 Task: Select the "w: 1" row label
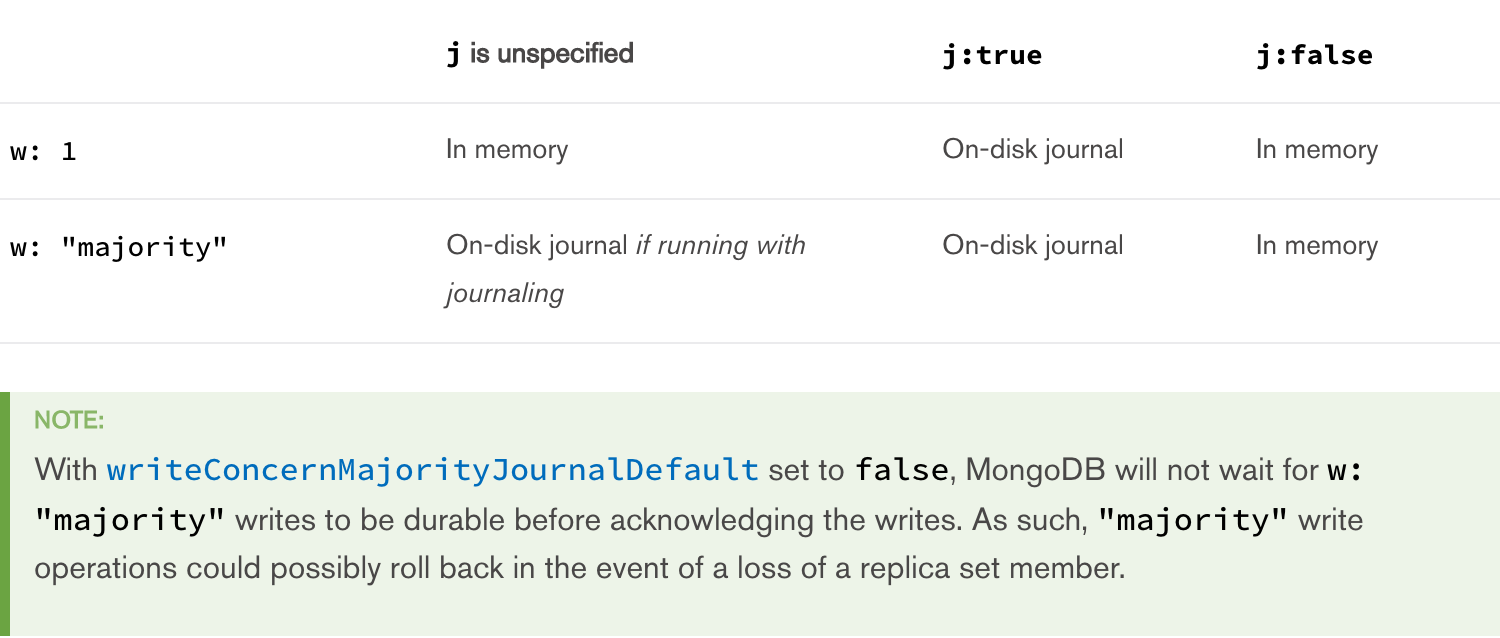[x=43, y=152]
